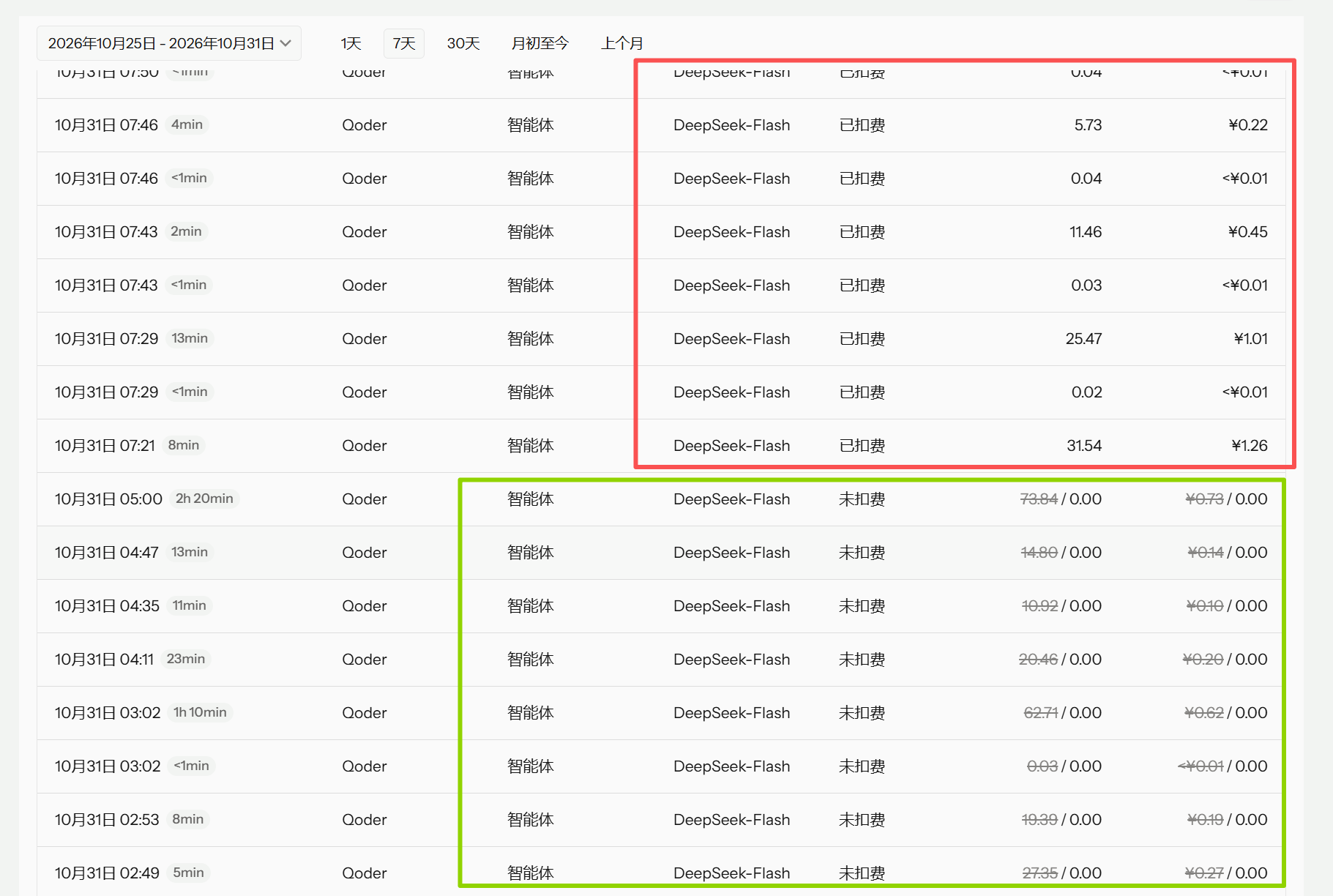The height and width of the screenshot is (896, 1333).
Task: Click the 10月31日 07:46 4min timestamp
Action: tap(106, 125)
